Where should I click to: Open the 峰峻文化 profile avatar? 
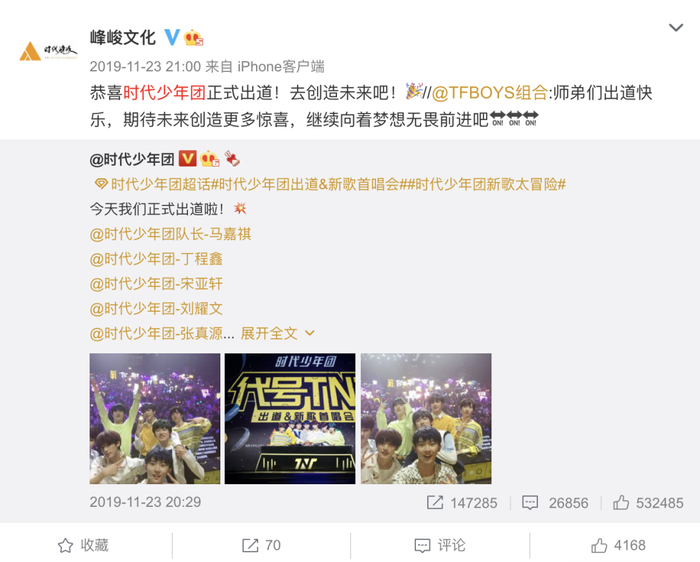(x=48, y=51)
